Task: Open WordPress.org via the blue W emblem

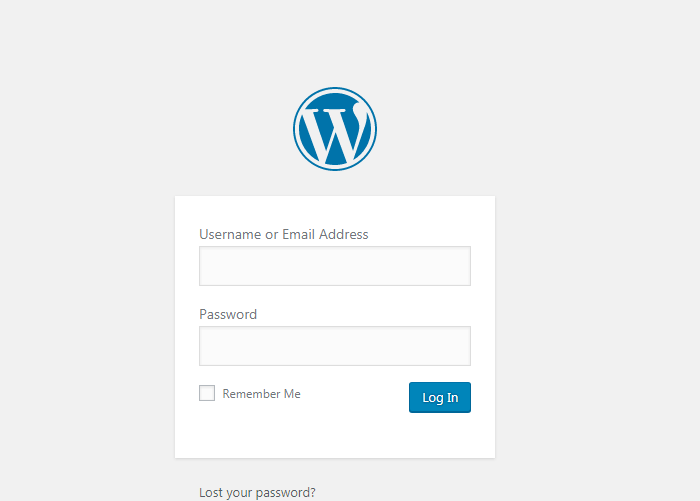Action: [x=335, y=129]
